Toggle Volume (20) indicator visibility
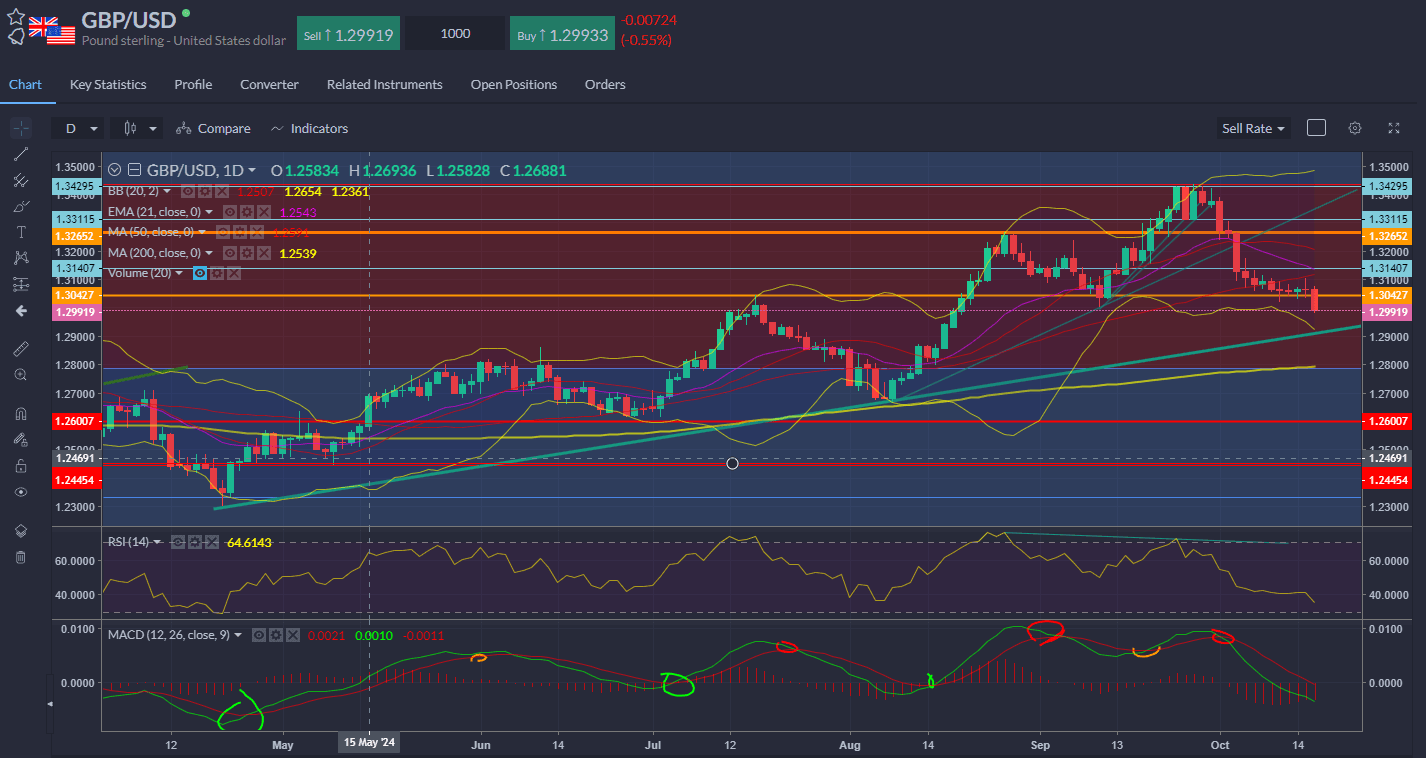The height and width of the screenshot is (758, 1426). click(201, 273)
